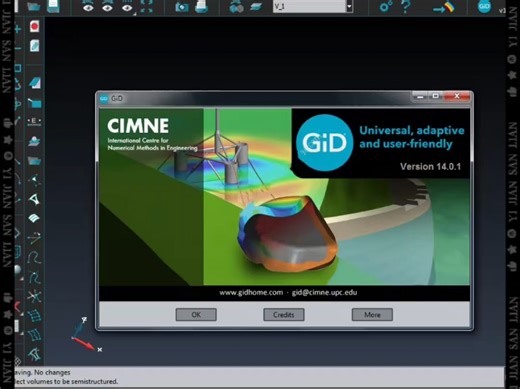Toggle postprocess with arrow-to-rainbow icon

(444, 8)
